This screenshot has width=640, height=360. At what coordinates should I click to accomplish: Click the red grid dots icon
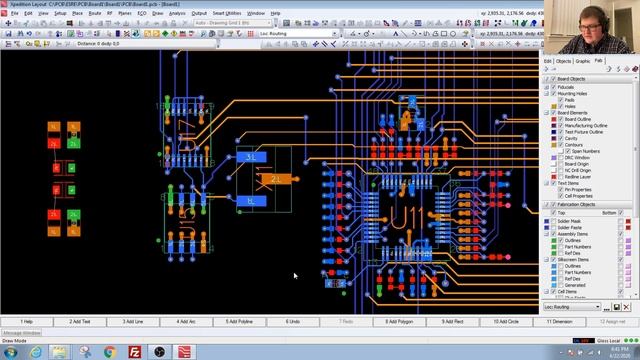point(251,34)
